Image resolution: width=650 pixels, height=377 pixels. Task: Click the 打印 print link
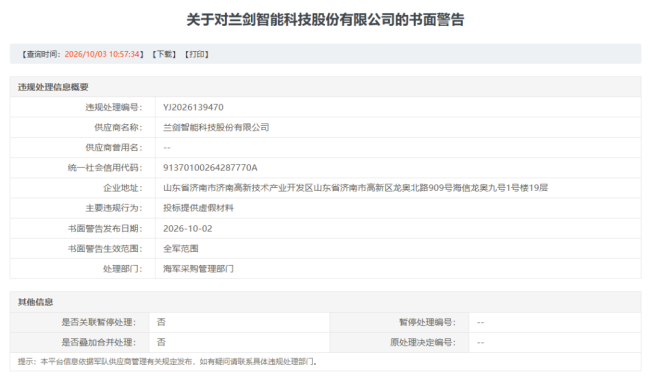tap(197, 54)
